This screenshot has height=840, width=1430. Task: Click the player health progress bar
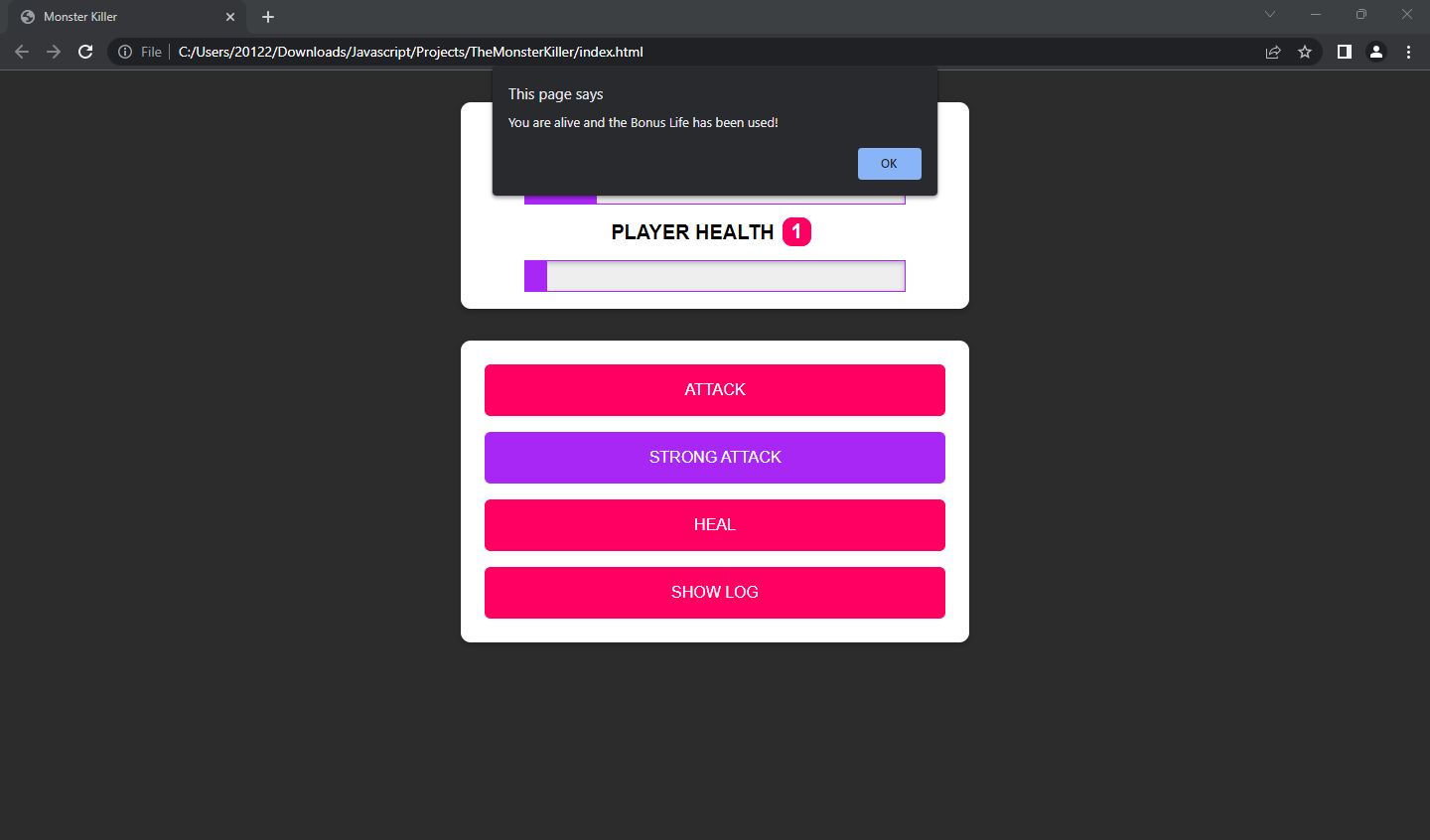point(715,276)
